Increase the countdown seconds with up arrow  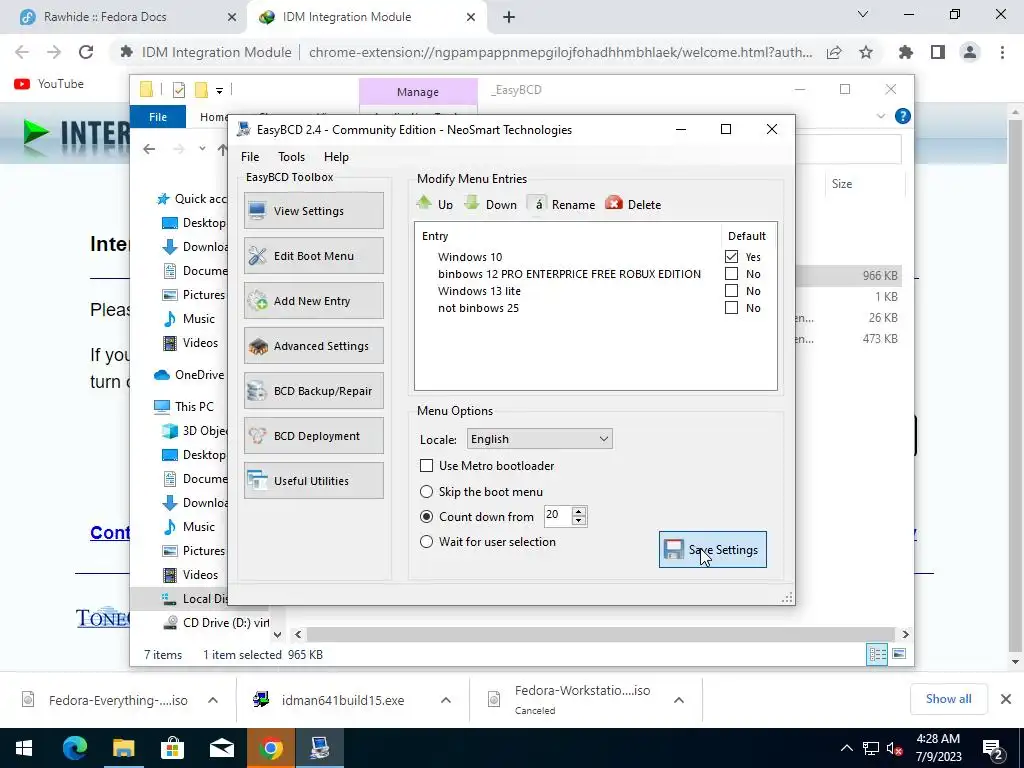point(579,511)
